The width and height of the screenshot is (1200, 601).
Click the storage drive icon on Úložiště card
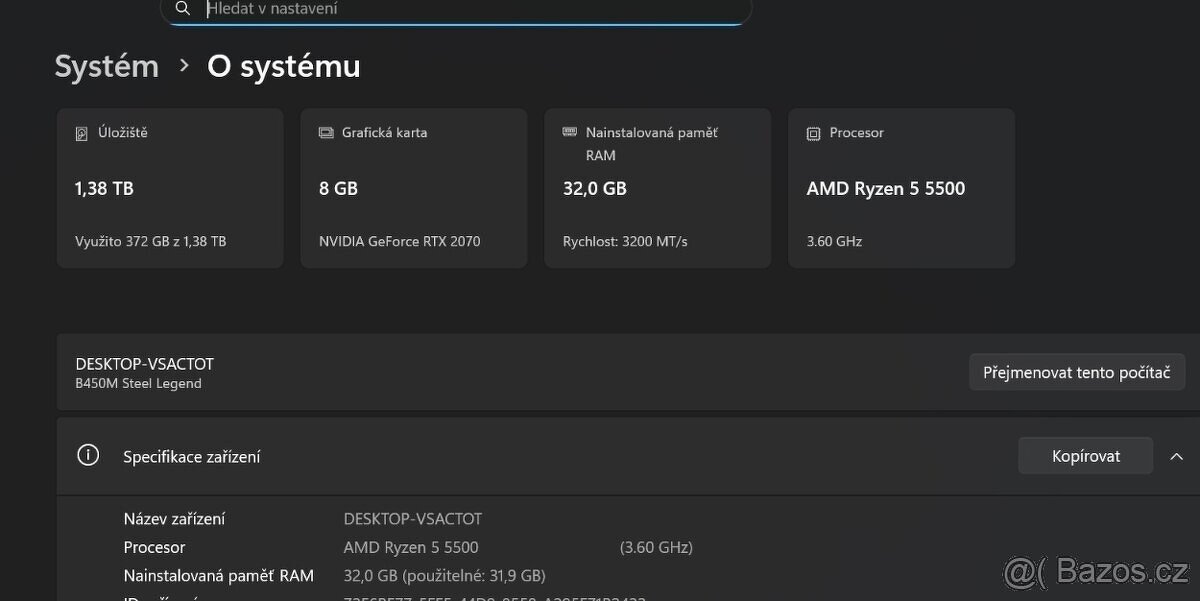pyautogui.click(x=83, y=131)
